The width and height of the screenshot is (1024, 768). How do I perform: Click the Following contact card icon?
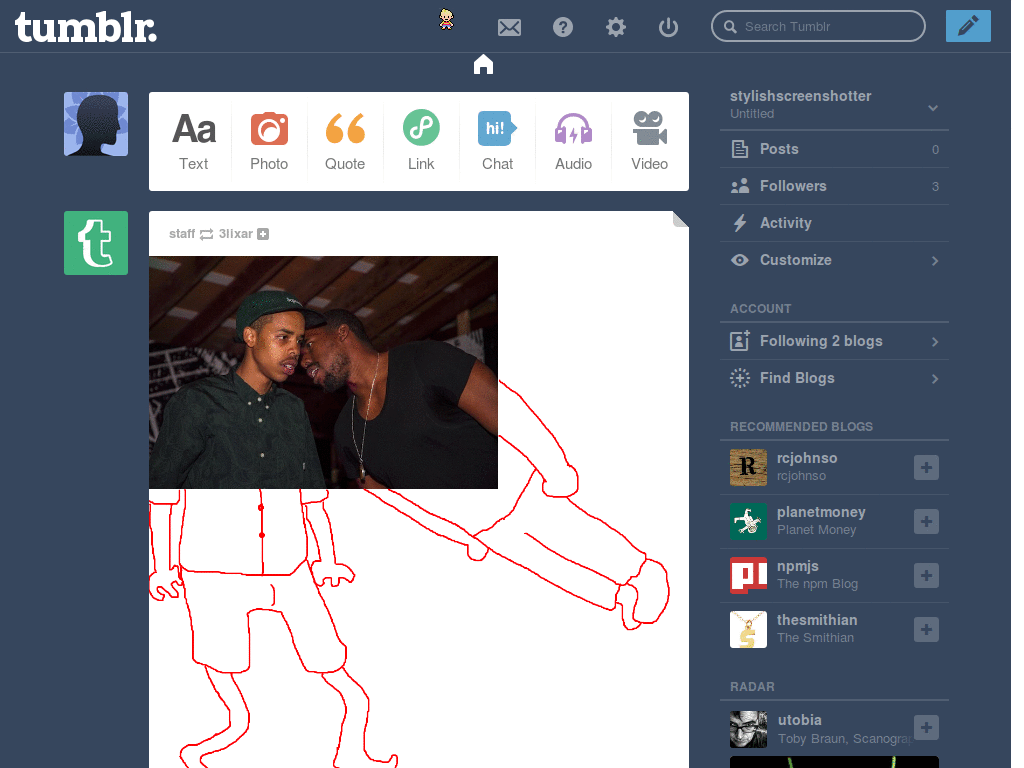click(740, 341)
